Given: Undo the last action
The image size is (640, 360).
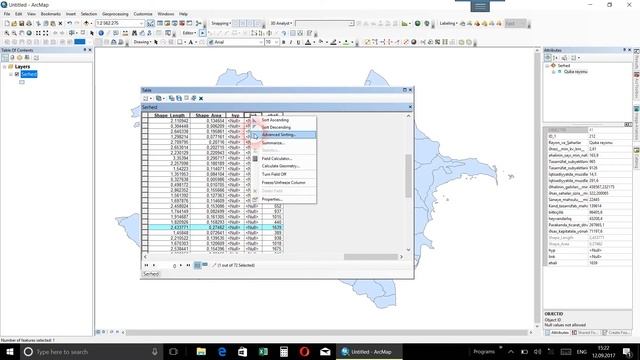Looking at the screenshot, I should point(69,24).
